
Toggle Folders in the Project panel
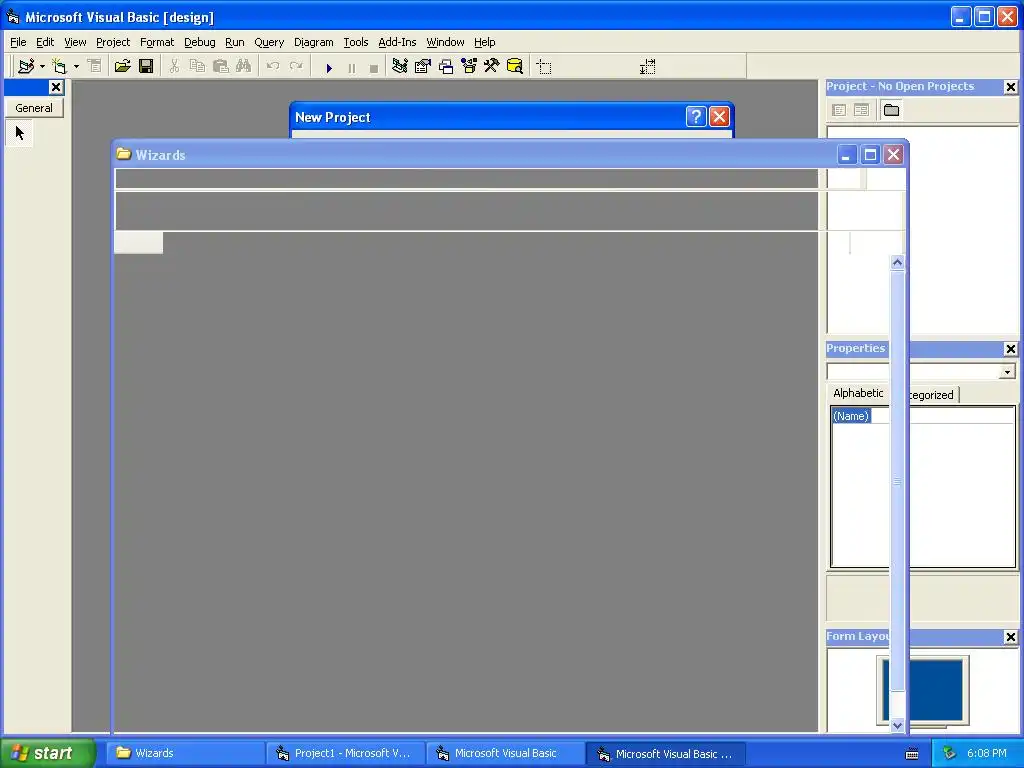pyautogui.click(x=891, y=110)
